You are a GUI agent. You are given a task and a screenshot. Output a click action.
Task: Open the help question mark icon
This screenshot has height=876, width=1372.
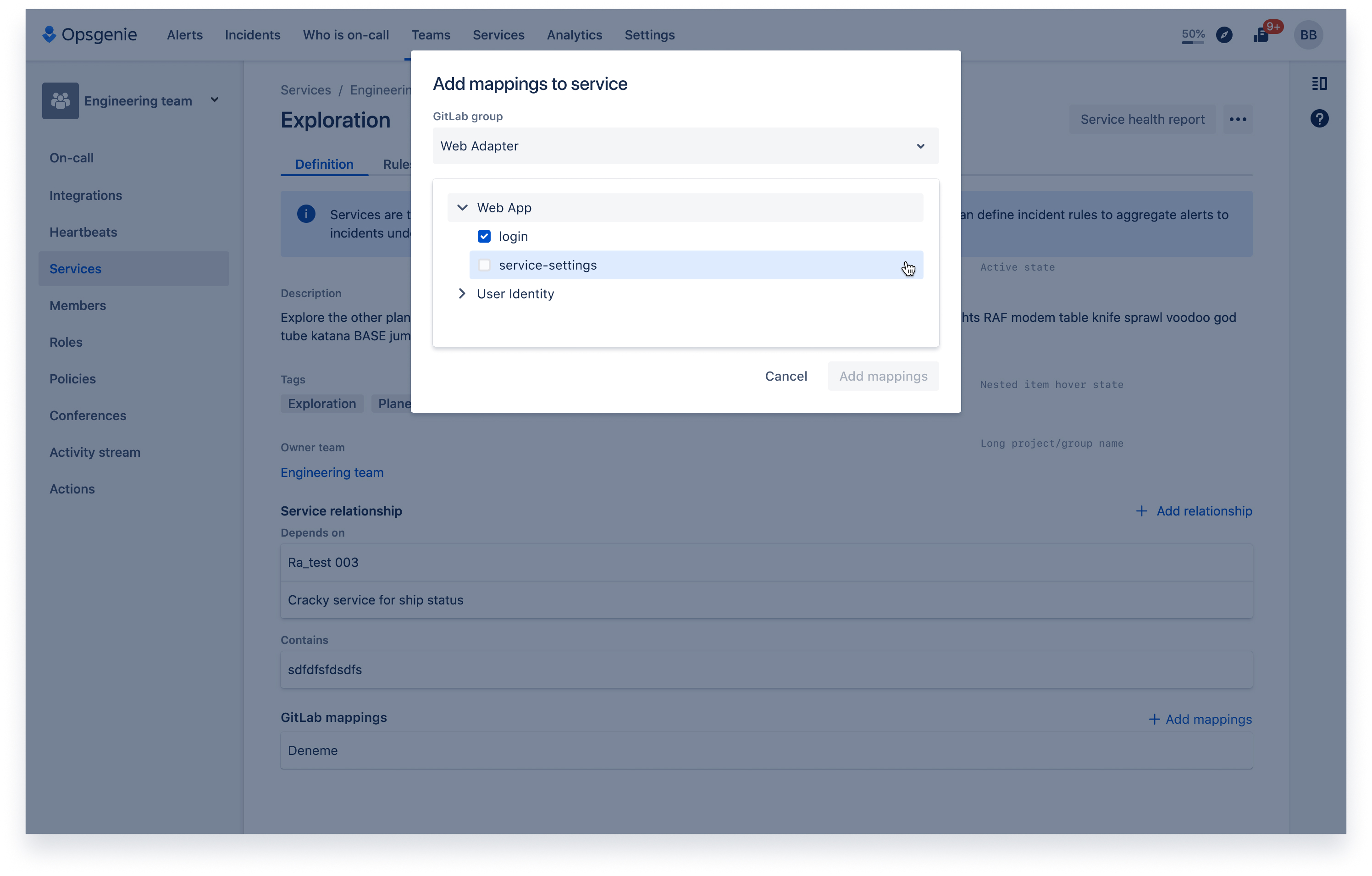(1319, 118)
